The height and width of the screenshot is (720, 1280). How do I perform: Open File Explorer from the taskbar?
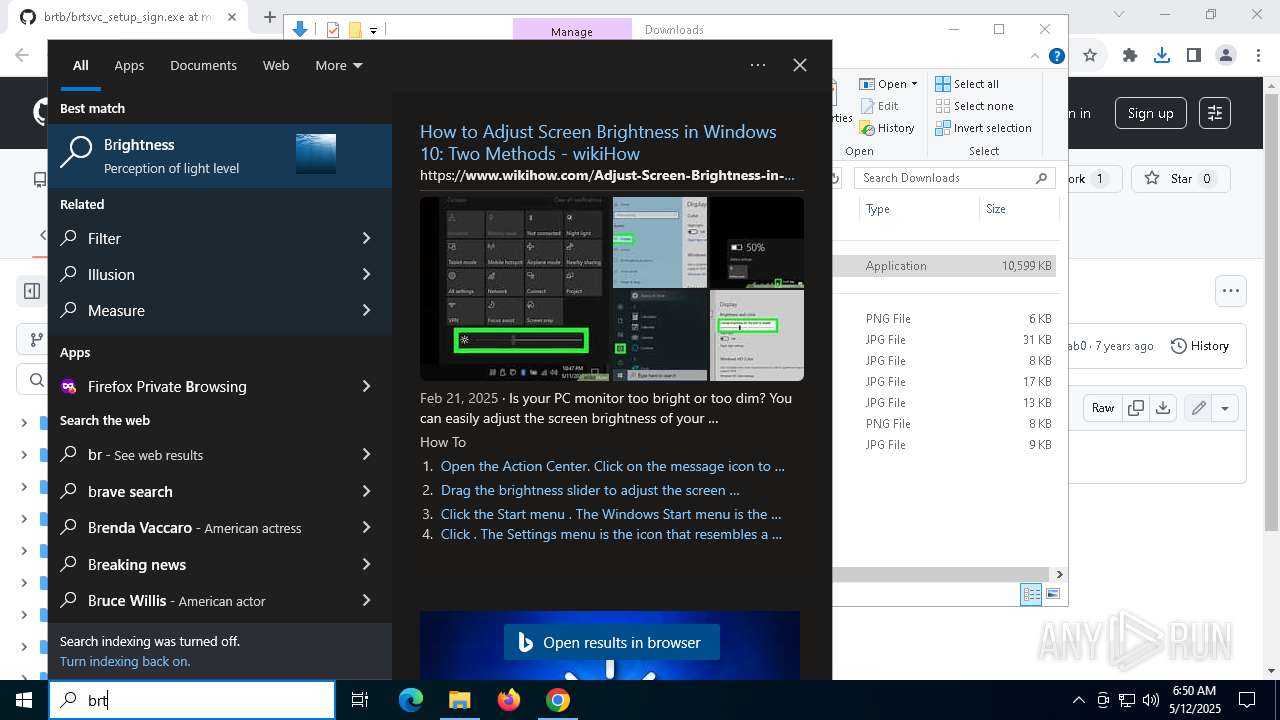point(459,700)
